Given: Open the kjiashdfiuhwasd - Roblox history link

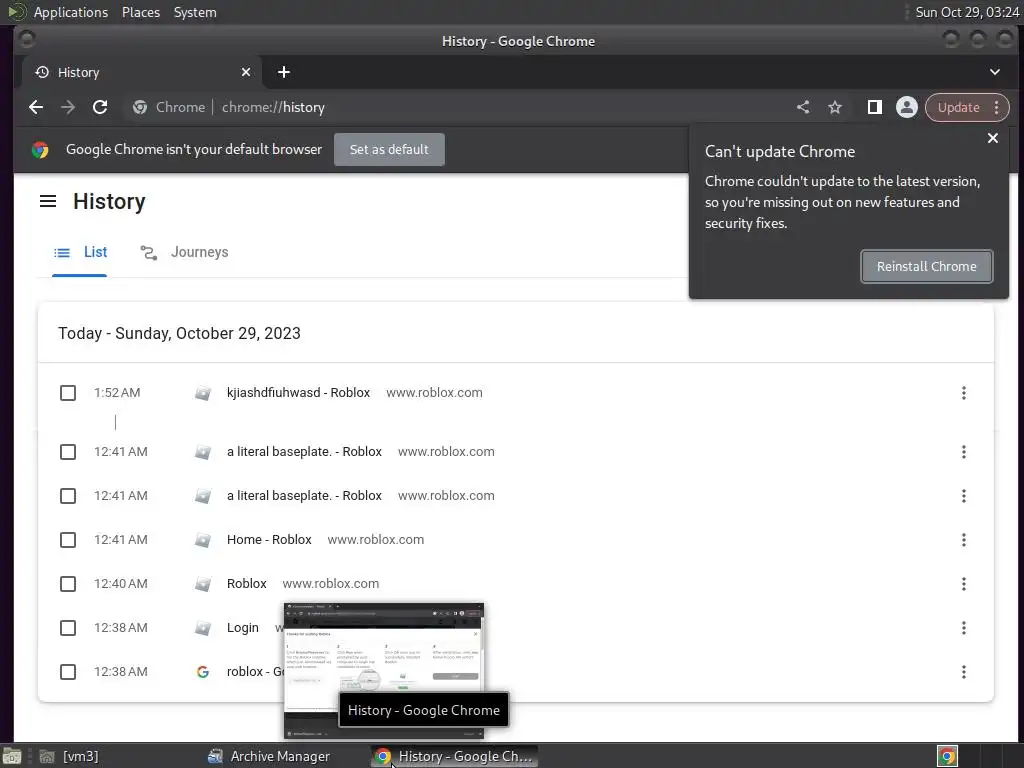Looking at the screenshot, I should pyautogui.click(x=298, y=392).
